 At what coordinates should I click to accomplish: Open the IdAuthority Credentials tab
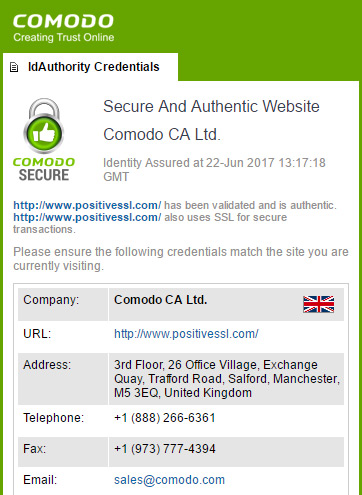(91, 67)
